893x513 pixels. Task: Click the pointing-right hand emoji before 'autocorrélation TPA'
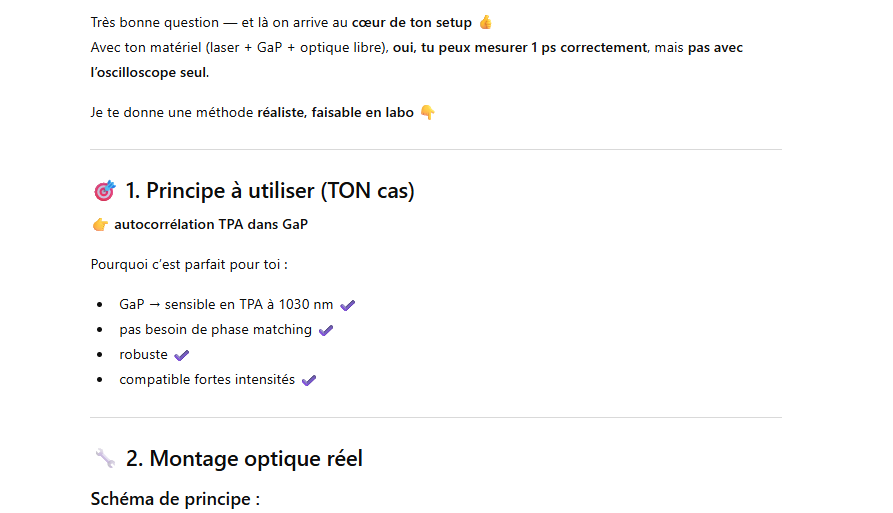(x=100, y=225)
